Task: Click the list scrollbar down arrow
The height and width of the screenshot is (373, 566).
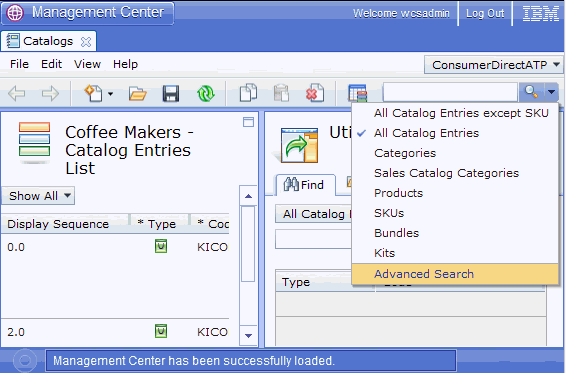Action: [x=248, y=336]
